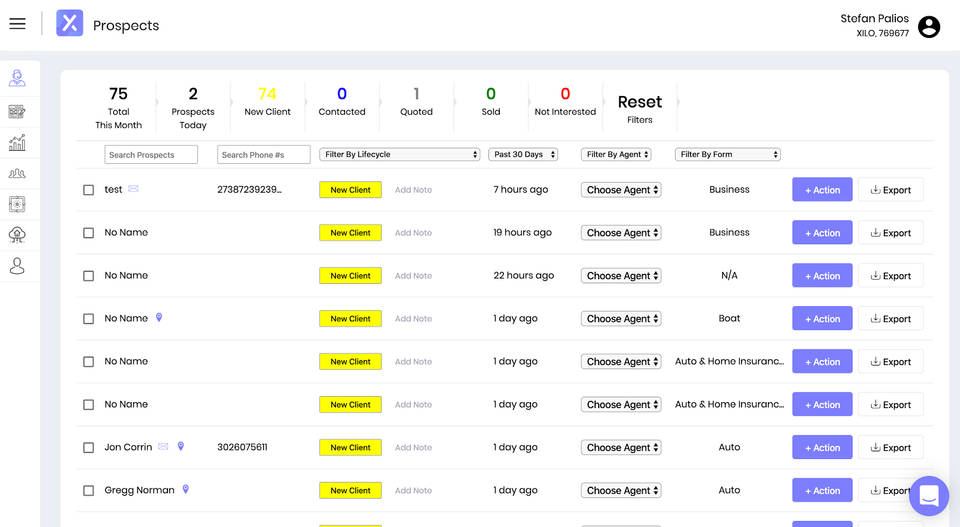Click + Action in the Boat row
The width and height of the screenshot is (960, 527).
tap(822, 318)
